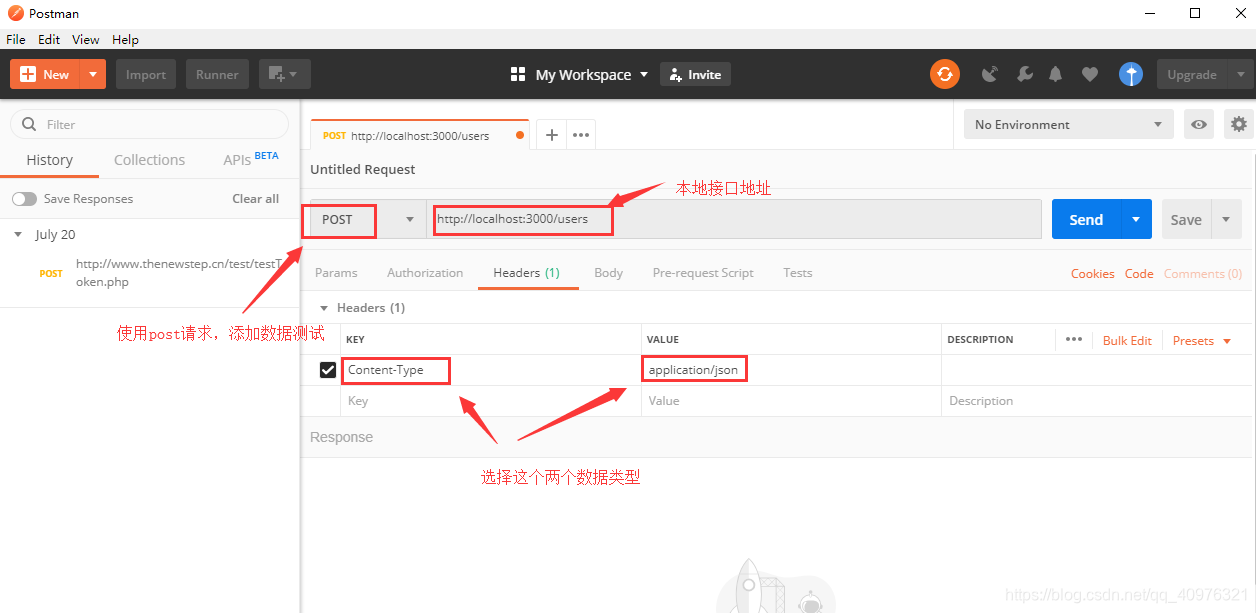Open the Runner
Screen dimensions: 1256x613
[x=217, y=74]
